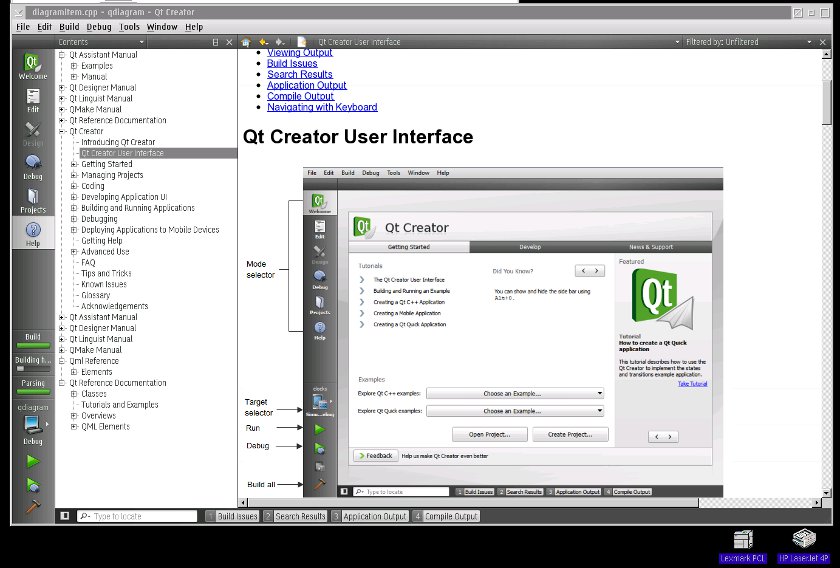The height and width of the screenshot is (568, 840).
Task: Open the Debug menu in the menu bar
Action: point(99,27)
